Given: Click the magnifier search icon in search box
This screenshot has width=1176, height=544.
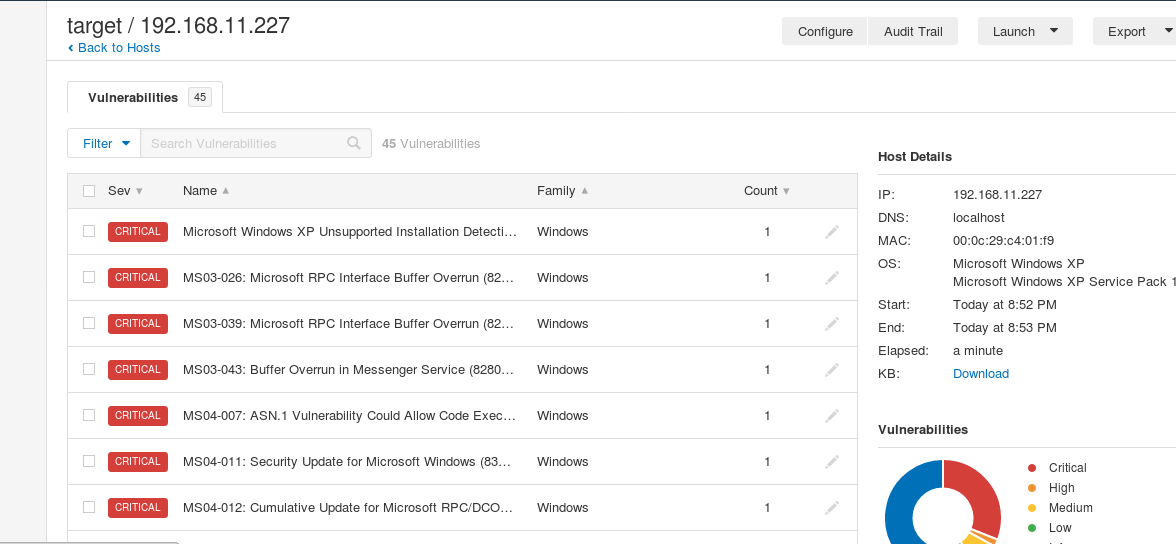Looking at the screenshot, I should pyautogui.click(x=354, y=143).
